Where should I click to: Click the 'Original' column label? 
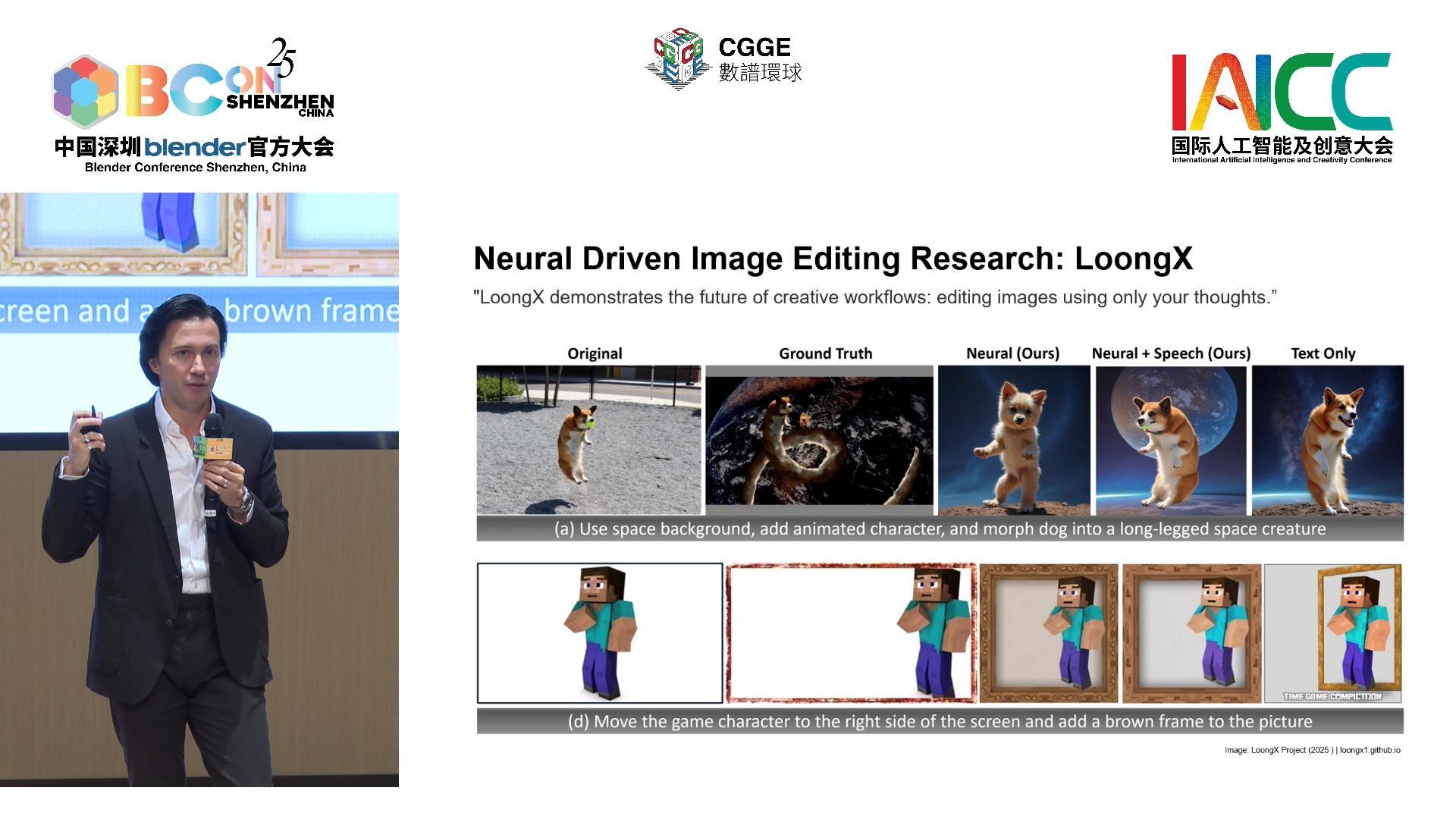(595, 353)
